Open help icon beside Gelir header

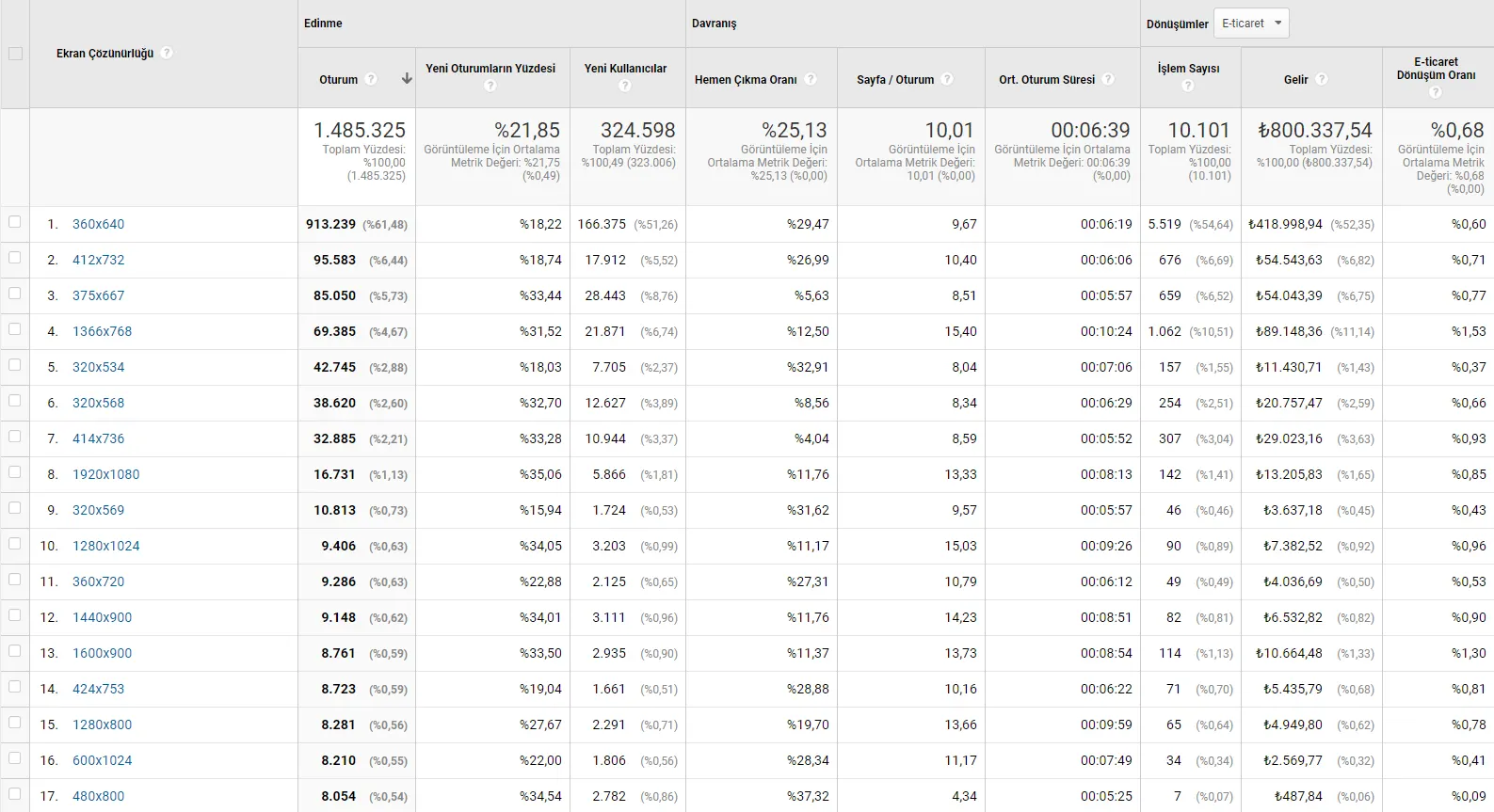(x=1322, y=79)
